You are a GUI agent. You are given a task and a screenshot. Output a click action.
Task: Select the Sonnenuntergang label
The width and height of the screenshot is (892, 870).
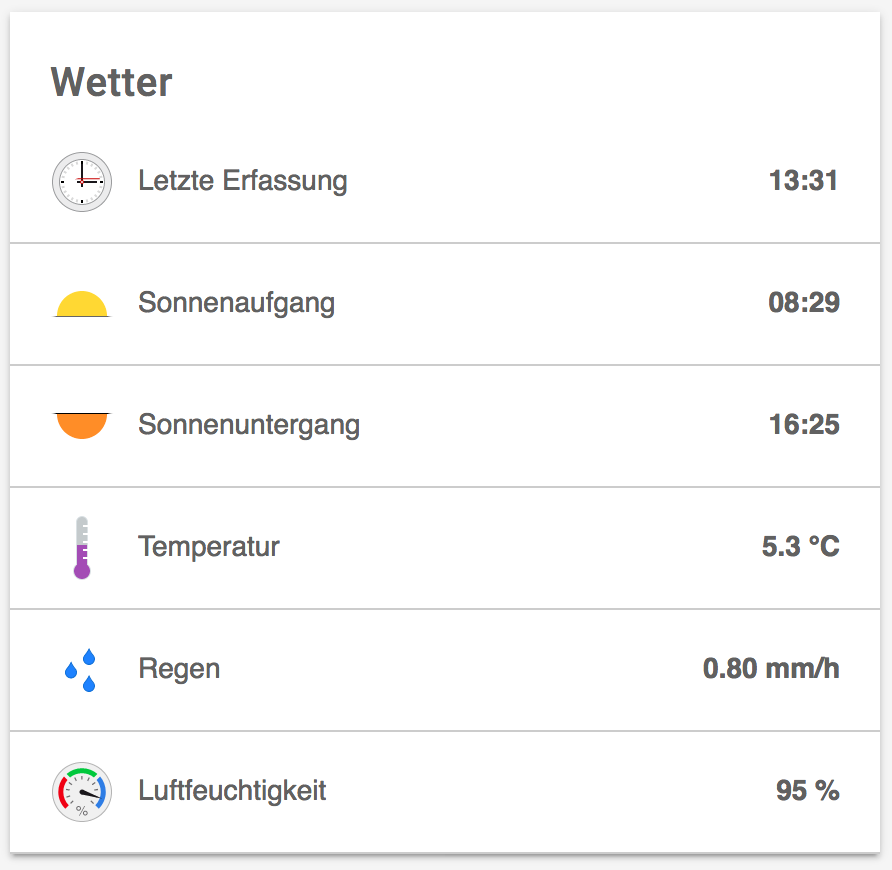point(249,425)
